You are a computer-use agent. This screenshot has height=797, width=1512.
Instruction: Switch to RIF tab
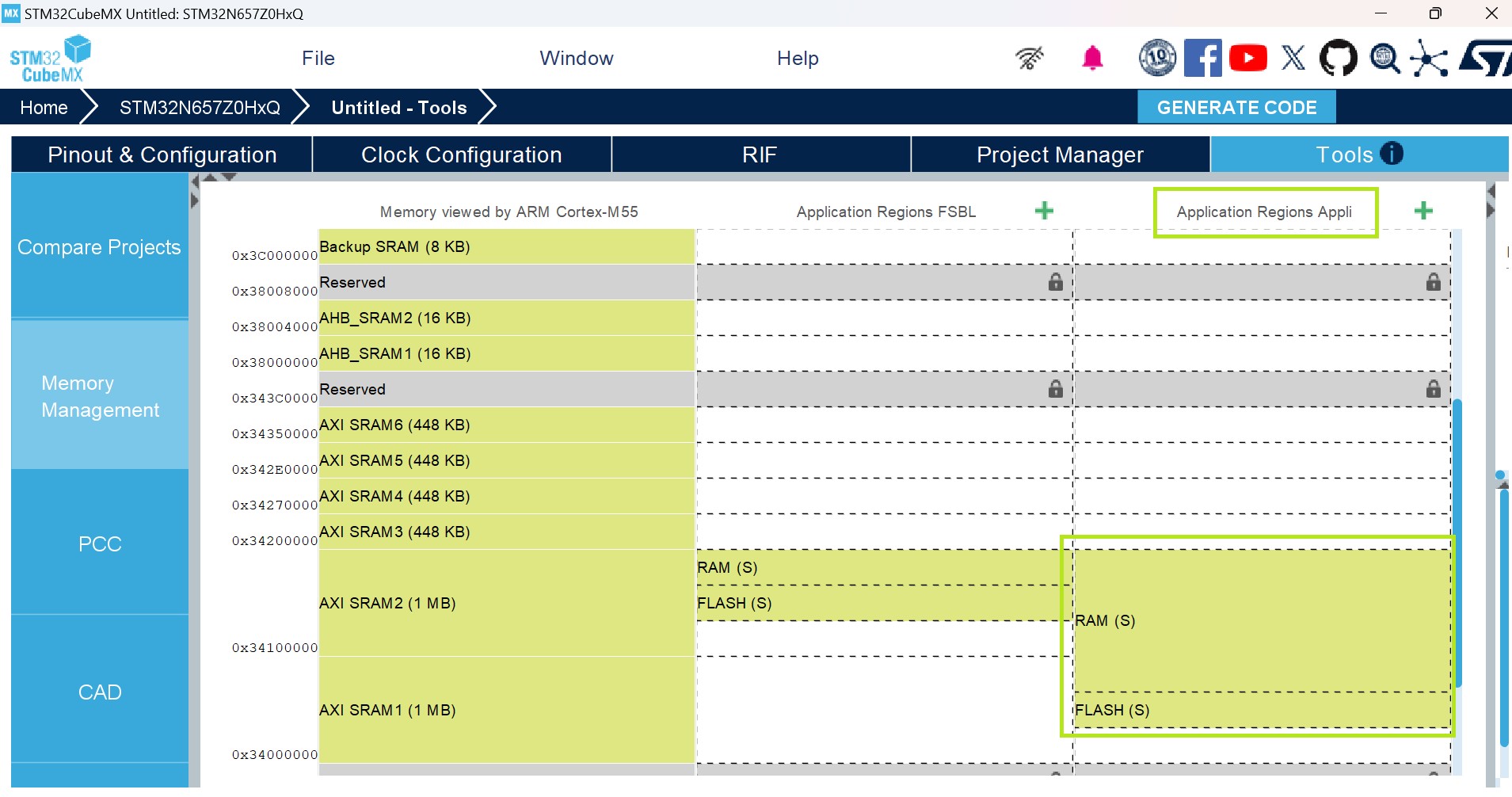(760, 154)
